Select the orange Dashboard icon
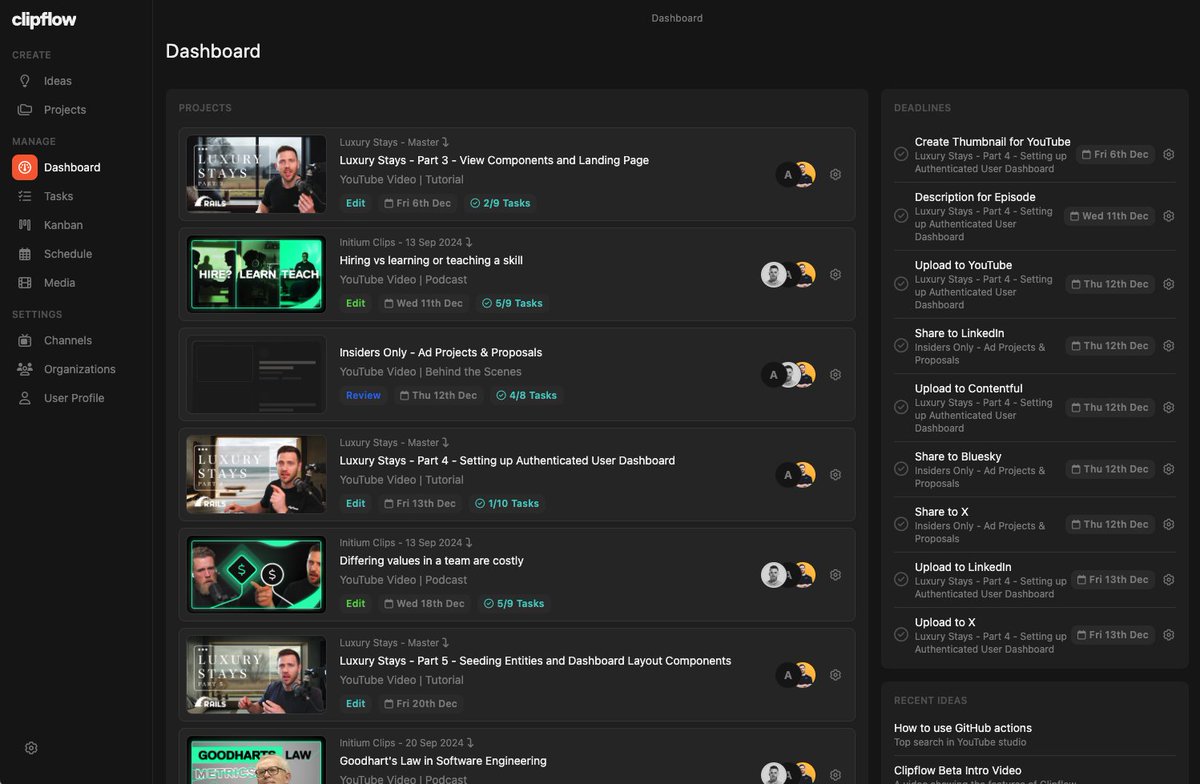Image resolution: width=1200 pixels, height=784 pixels. pyautogui.click(x=25, y=167)
